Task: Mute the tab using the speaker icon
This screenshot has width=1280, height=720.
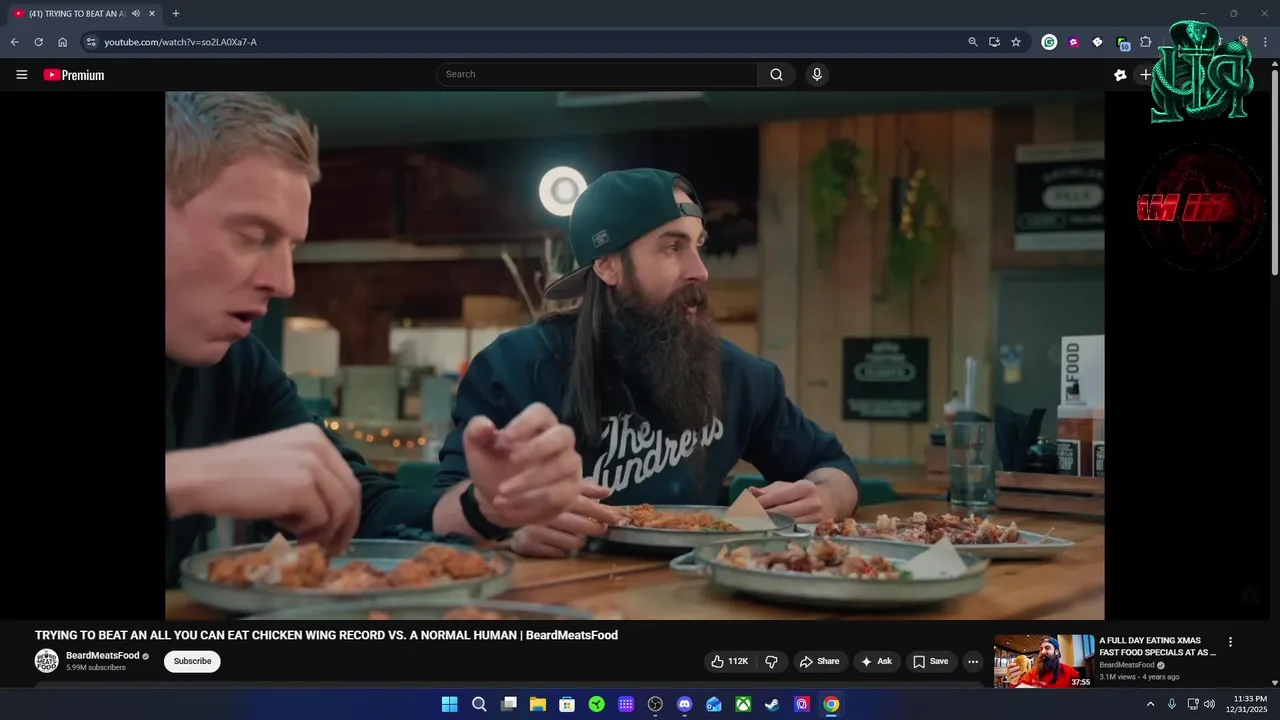Action: pos(136,14)
